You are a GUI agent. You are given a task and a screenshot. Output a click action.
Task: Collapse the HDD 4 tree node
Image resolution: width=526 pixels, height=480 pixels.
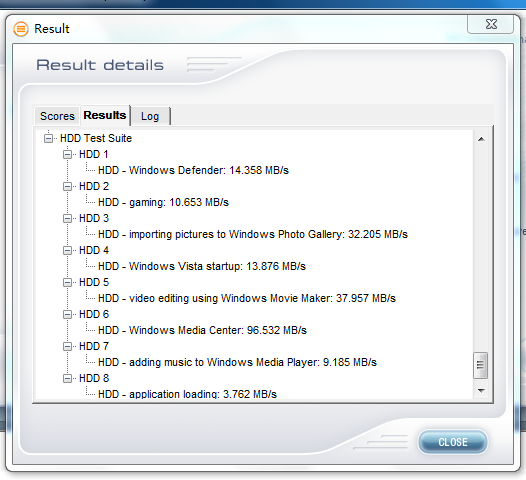(x=67, y=250)
